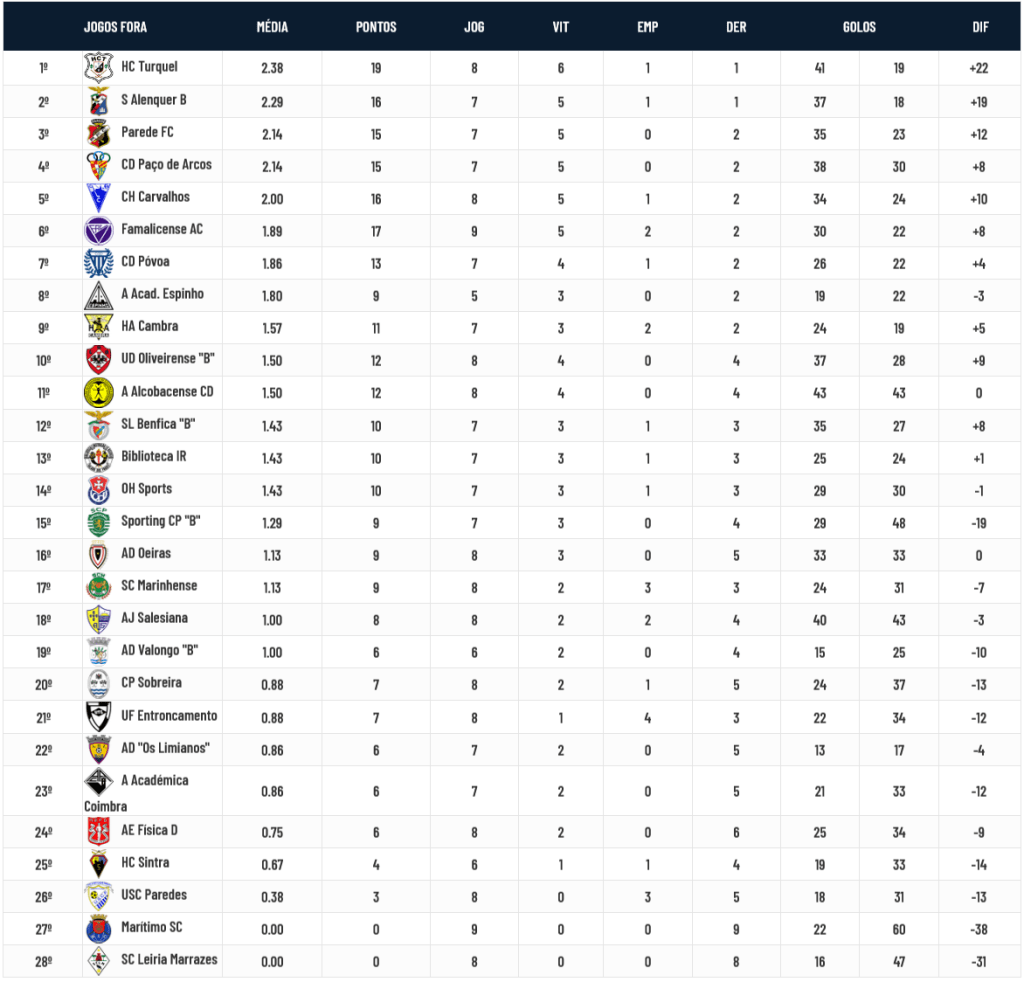1024x982 pixels.
Task: Click the Marítimo SC club crest
Action: [x=99, y=928]
